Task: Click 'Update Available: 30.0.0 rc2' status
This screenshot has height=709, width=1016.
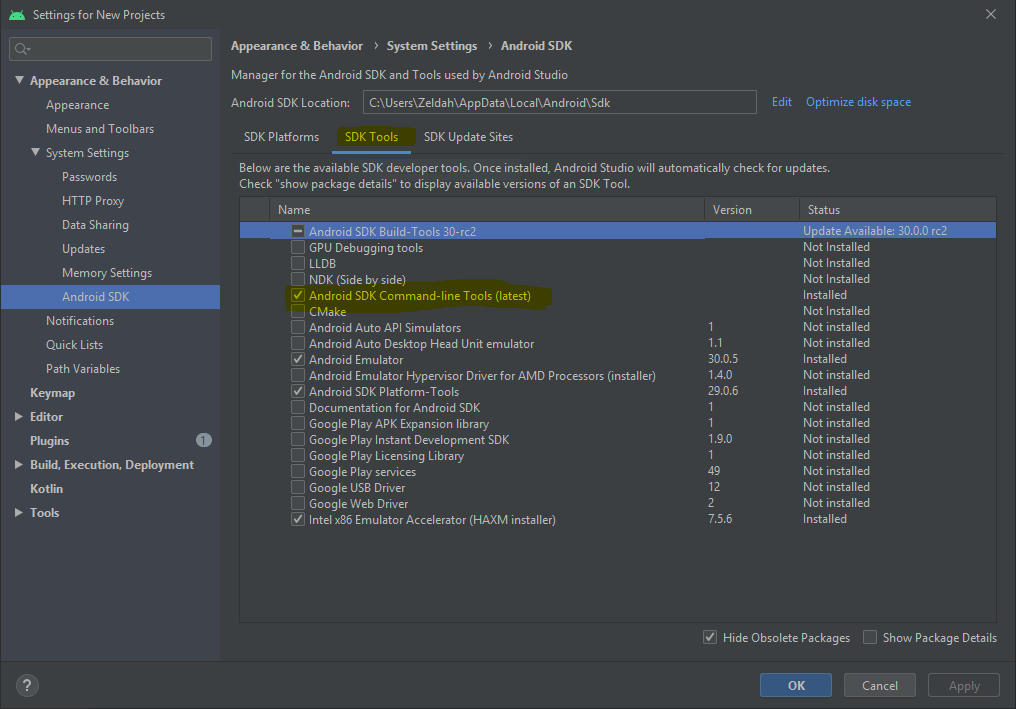Action: (x=875, y=231)
